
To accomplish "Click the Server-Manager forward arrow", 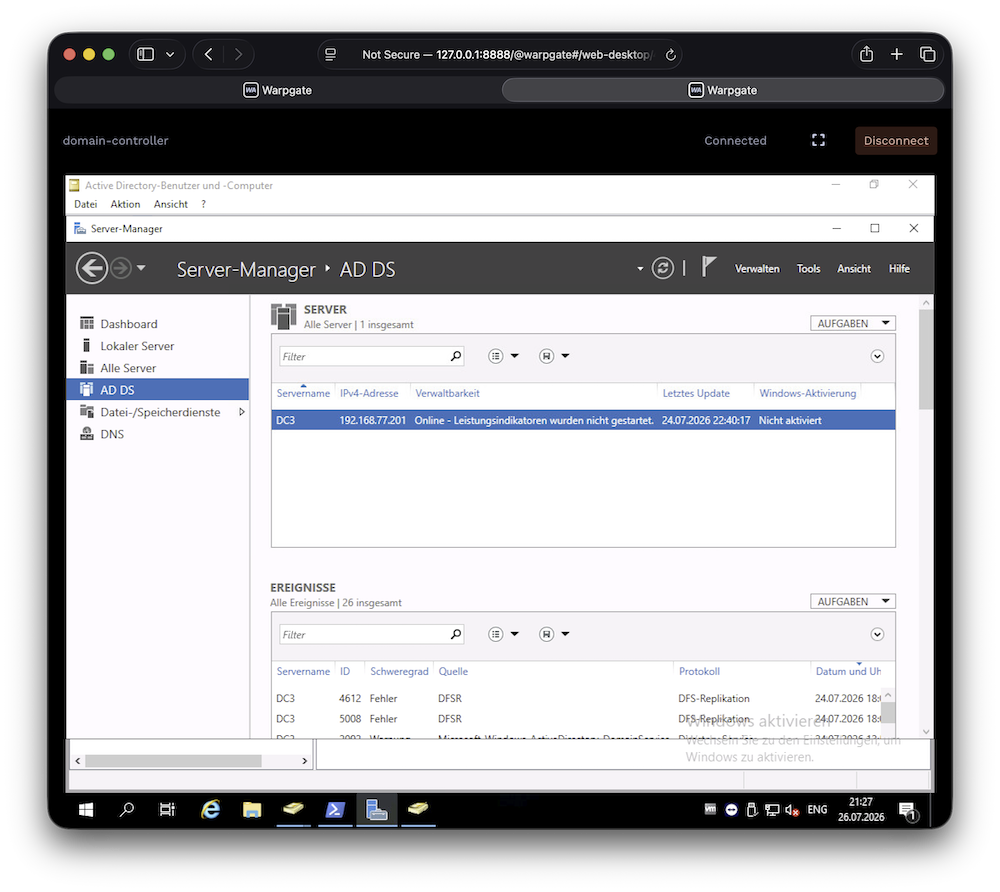I will [x=121, y=268].
